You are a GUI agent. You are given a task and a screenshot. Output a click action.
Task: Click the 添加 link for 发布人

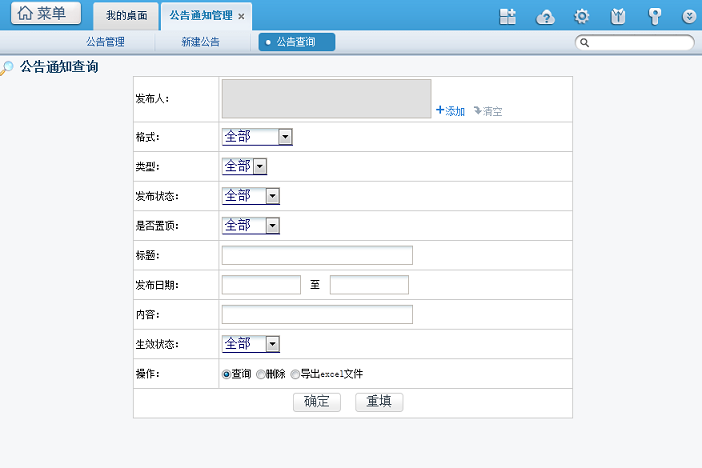(450, 111)
